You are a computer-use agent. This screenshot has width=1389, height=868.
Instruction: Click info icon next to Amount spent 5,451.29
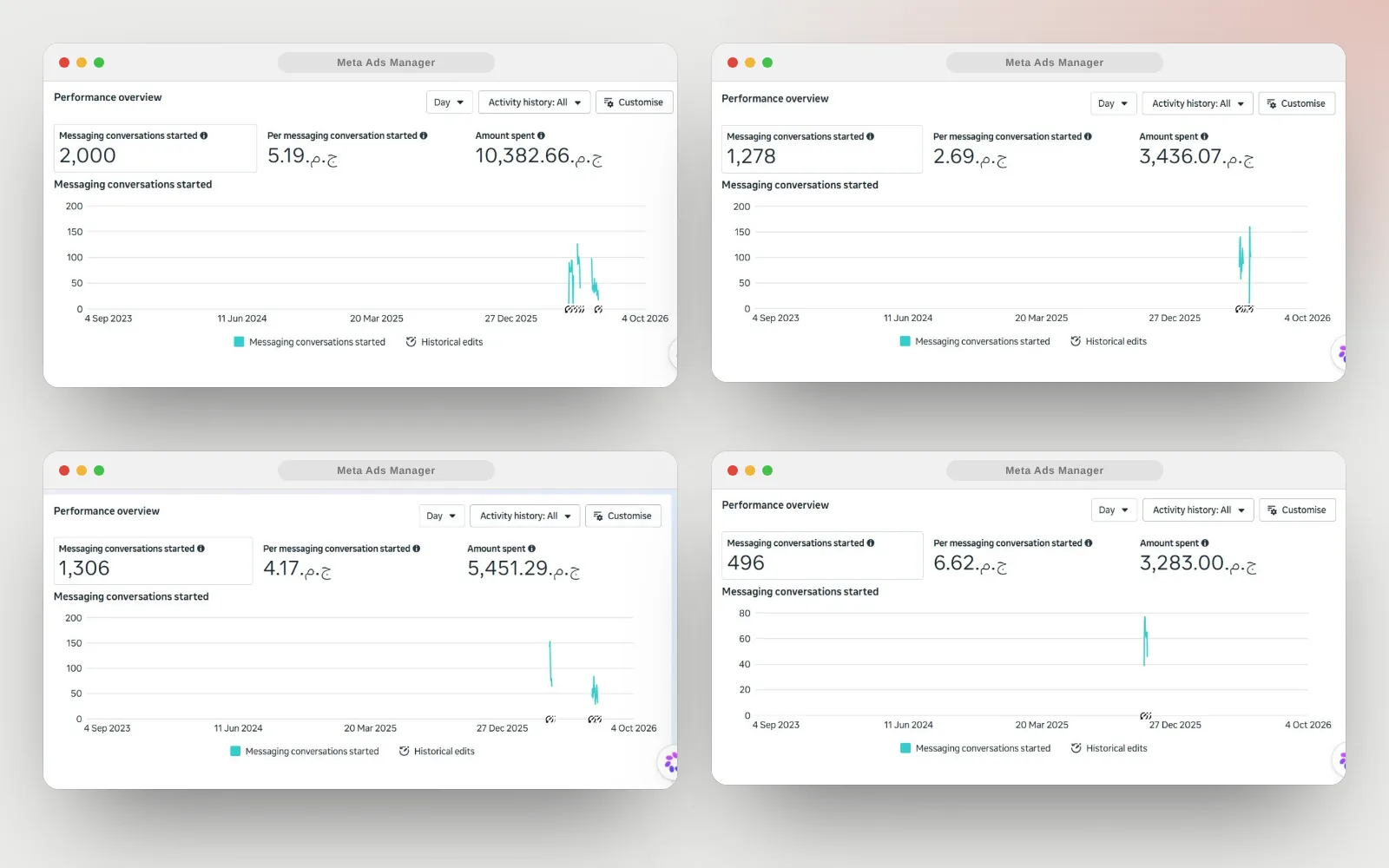coord(531,549)
